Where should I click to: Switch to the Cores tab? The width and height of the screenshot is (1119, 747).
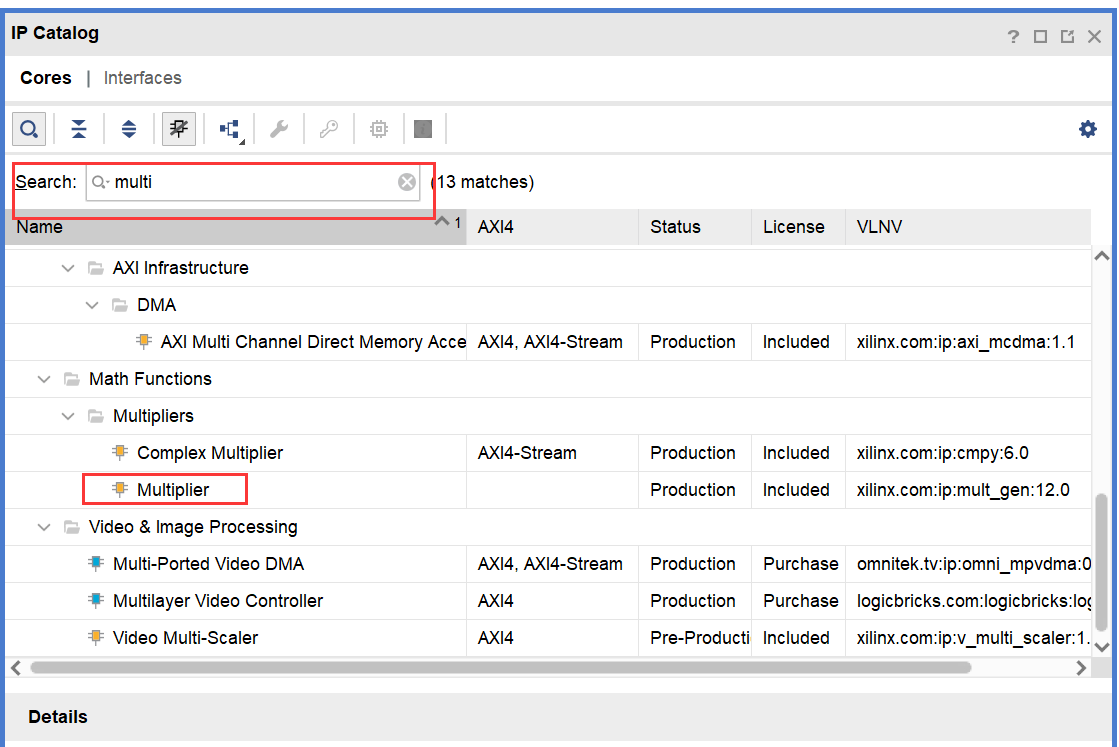click(x=46, y=78)
